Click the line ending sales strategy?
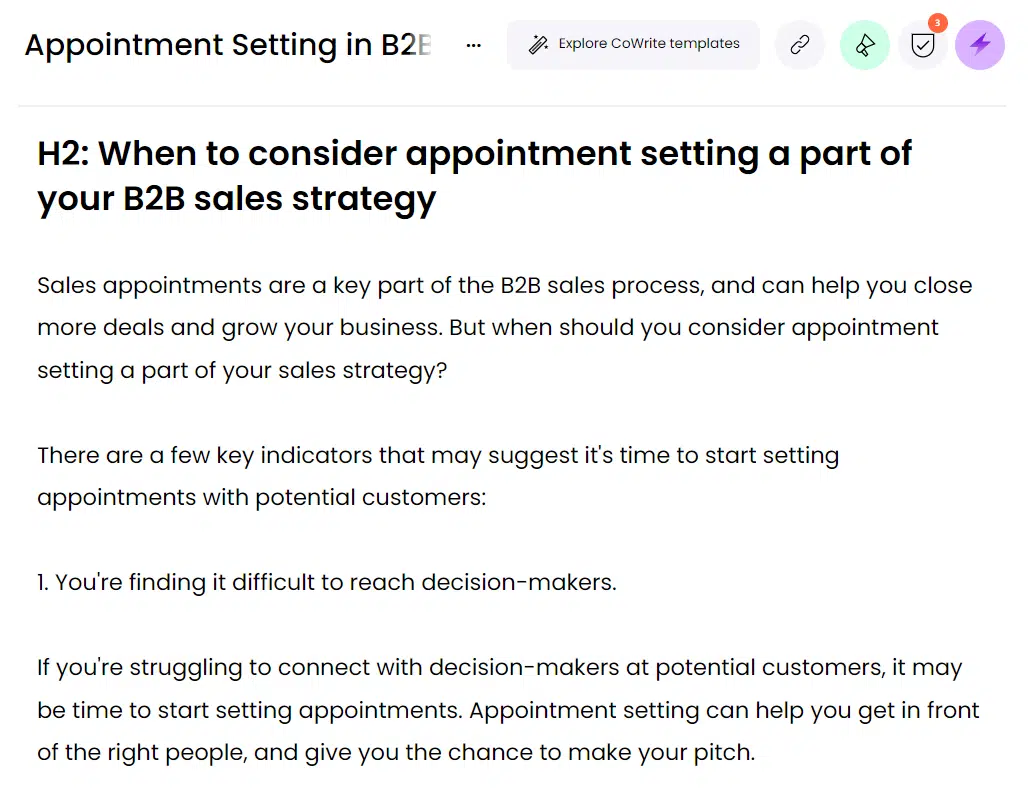1036x797 pixels. (242, 370)
